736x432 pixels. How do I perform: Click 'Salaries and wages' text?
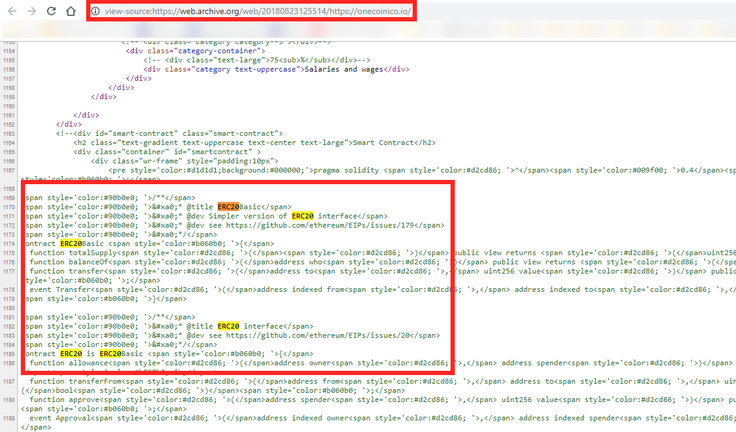(x=344, y=69)
